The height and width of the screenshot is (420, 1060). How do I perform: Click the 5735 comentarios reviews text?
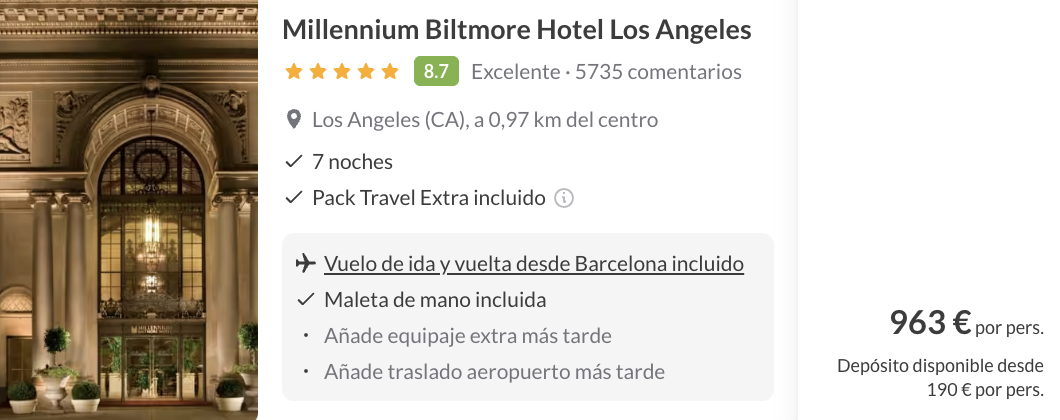659,72
